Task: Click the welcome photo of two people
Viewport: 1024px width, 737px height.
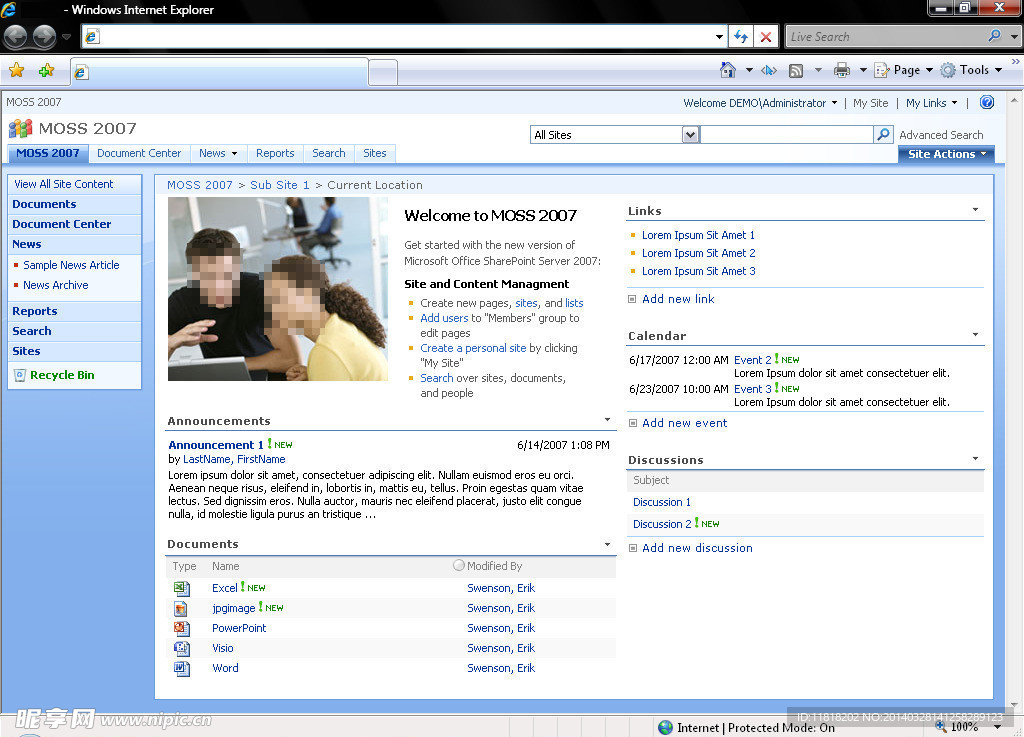Action: click(x=278, y=289)
